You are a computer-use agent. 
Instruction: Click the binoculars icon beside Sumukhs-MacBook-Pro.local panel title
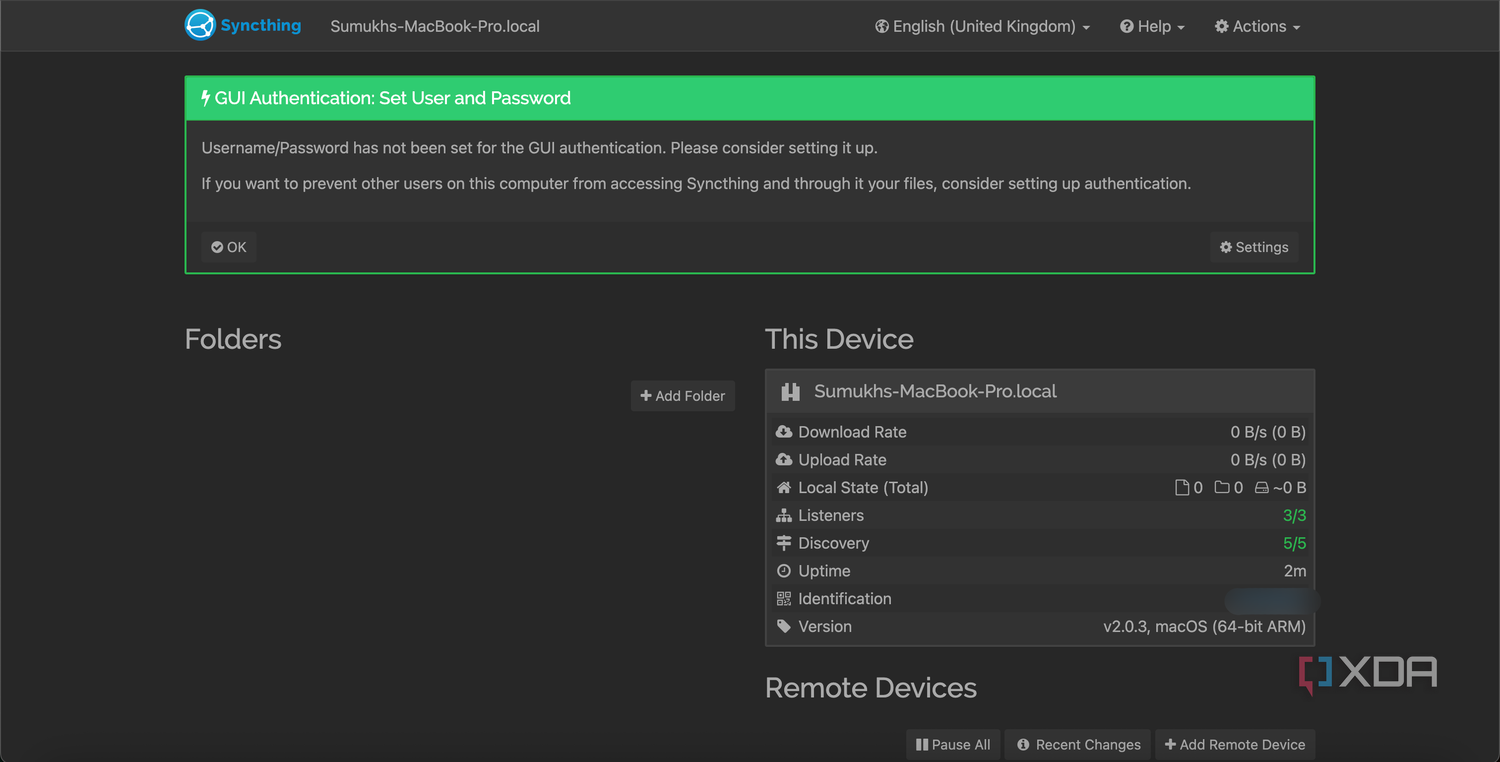click(x=791, y=392)
